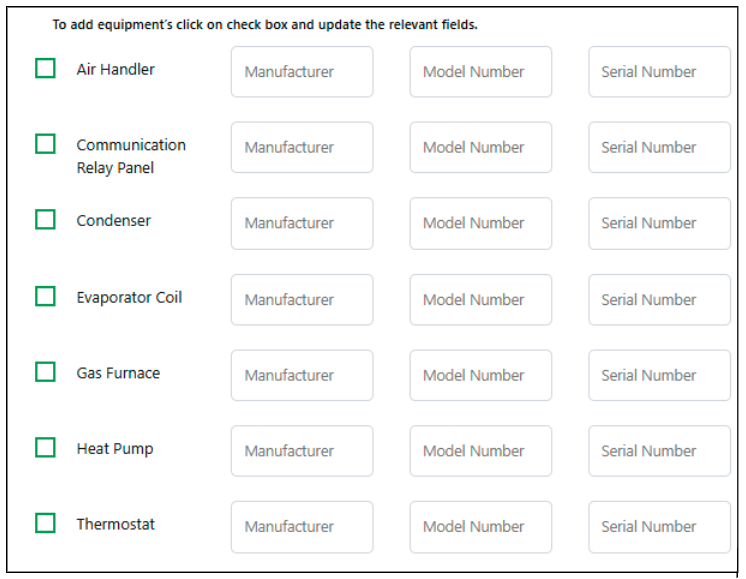The width and height of the screenshot is (746, 579).
Task: Focus the Gas Furnace Manufacturer field
Action: 301,375
